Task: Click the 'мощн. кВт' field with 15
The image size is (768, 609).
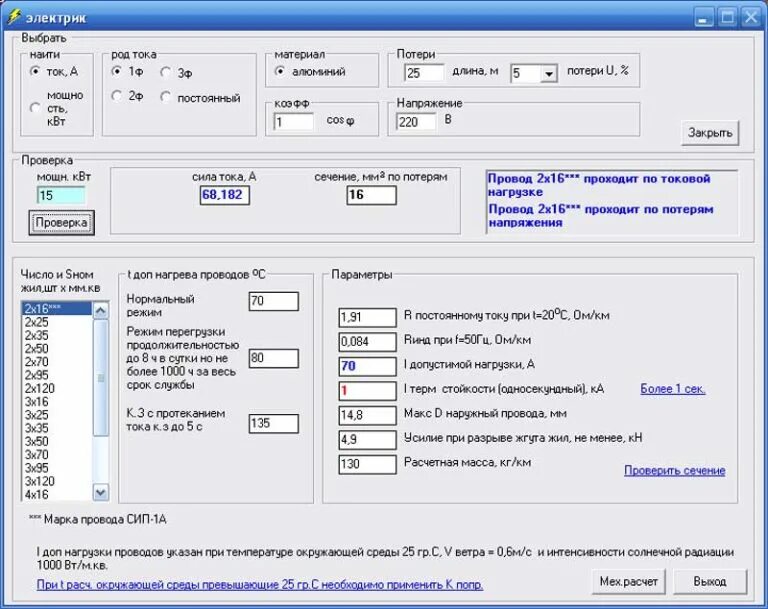Action: (x=61, y=195)
